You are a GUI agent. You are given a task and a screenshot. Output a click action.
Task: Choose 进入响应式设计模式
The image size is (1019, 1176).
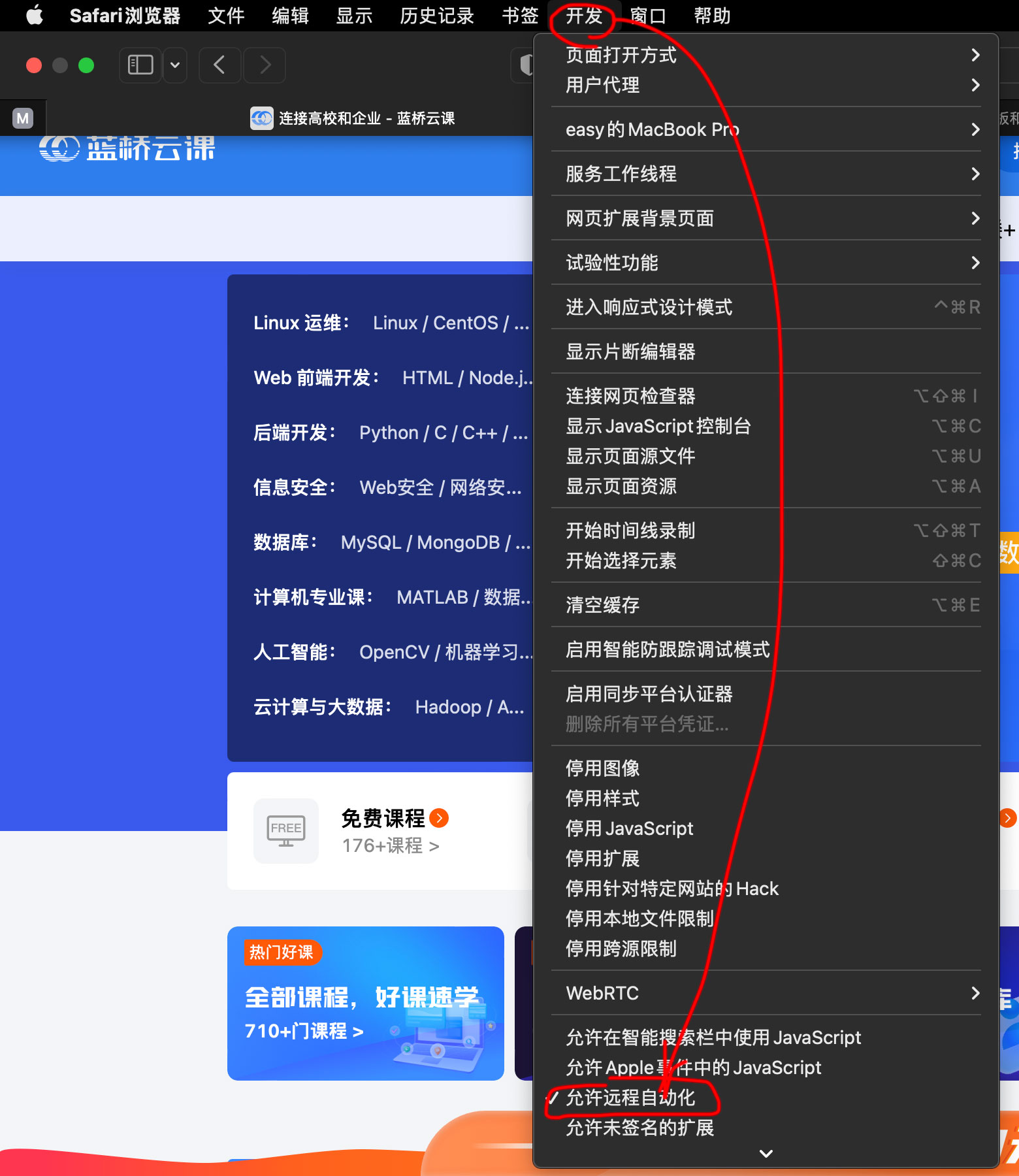766,307
